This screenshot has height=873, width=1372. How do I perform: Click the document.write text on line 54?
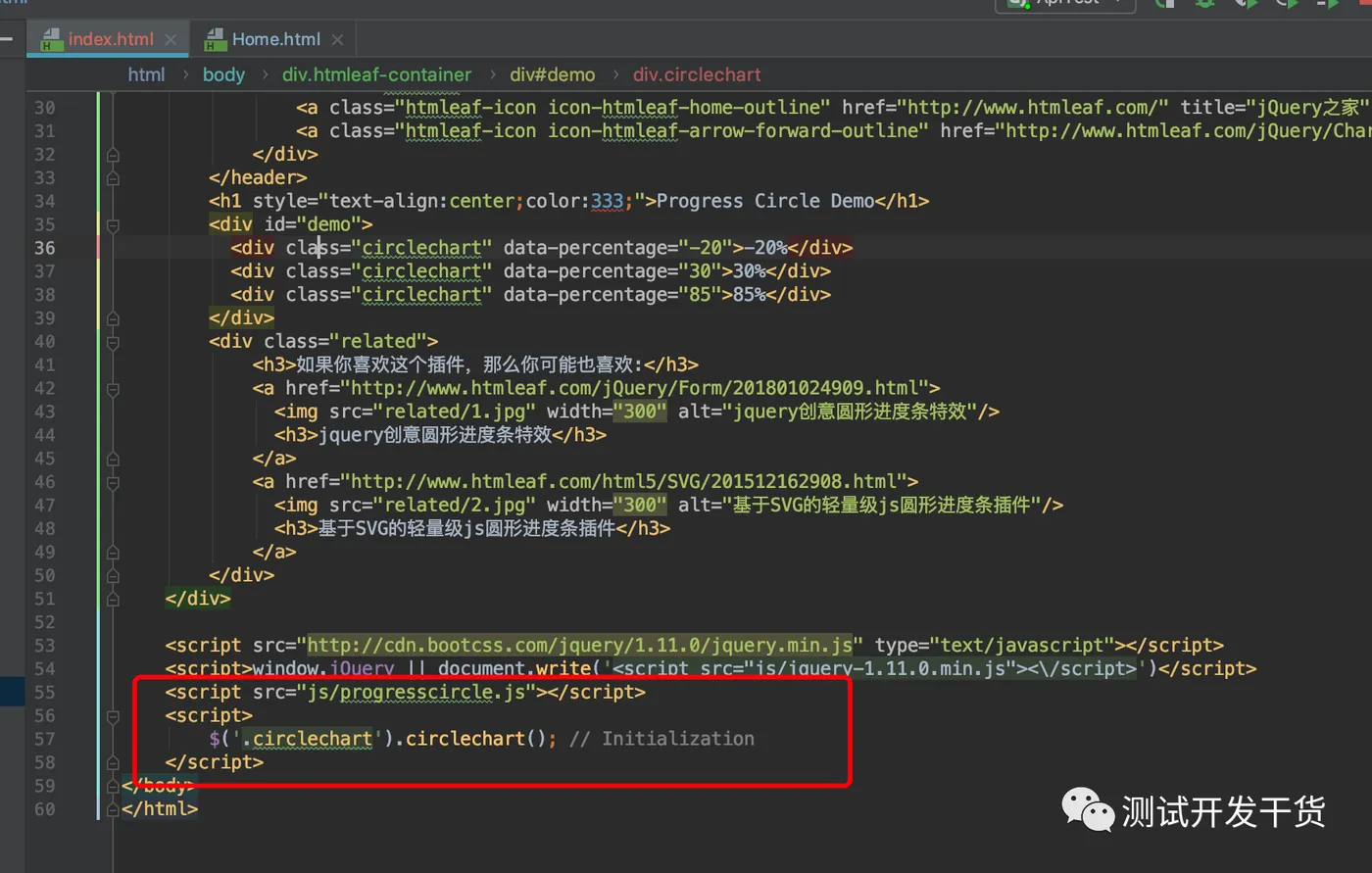point(514,669)
